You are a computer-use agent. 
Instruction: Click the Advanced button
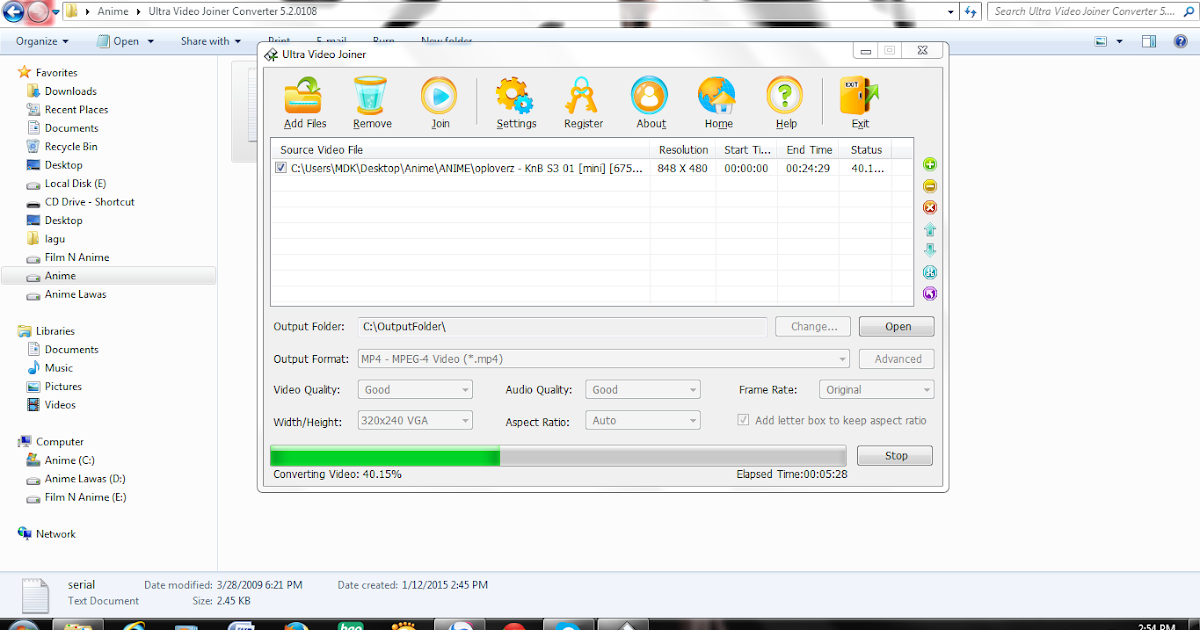[898, 359]
